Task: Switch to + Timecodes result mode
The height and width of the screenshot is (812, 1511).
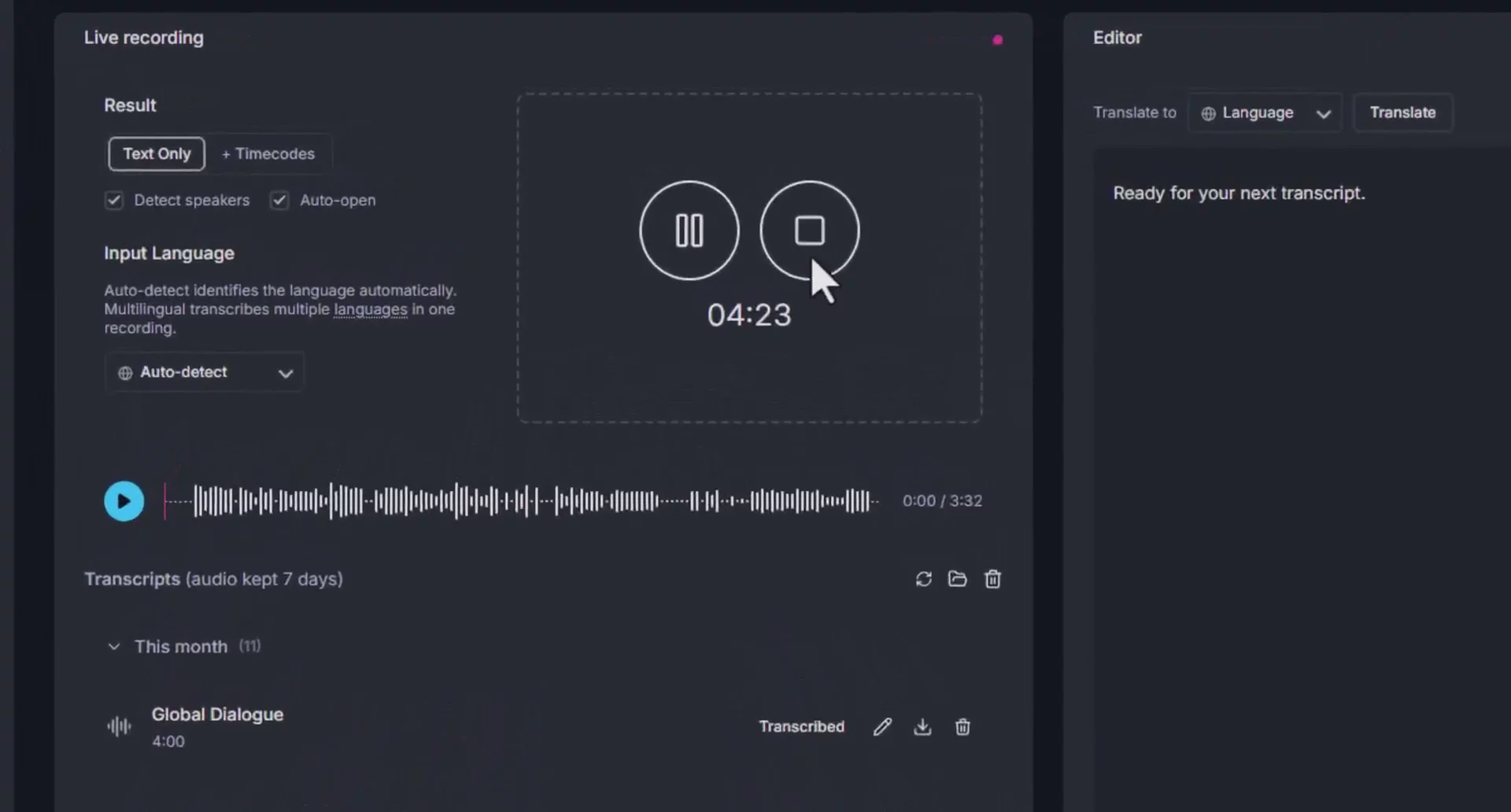Action: 268,154
